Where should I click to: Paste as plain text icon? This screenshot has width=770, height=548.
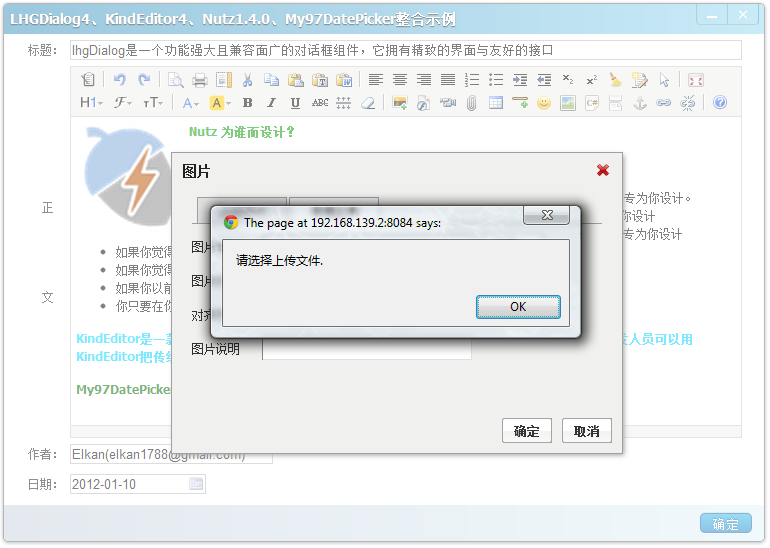click(x=320, y=80)
